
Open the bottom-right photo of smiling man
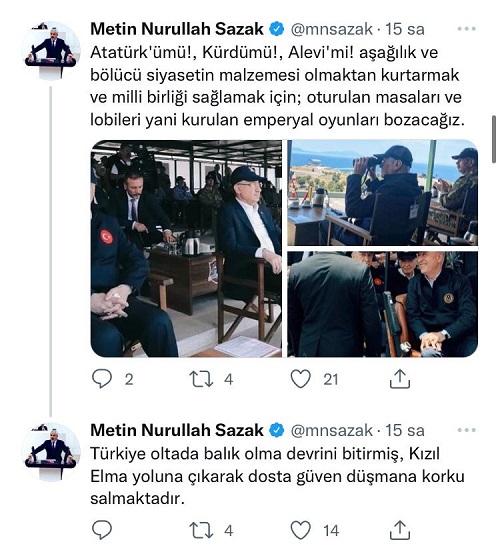[383, 304]
